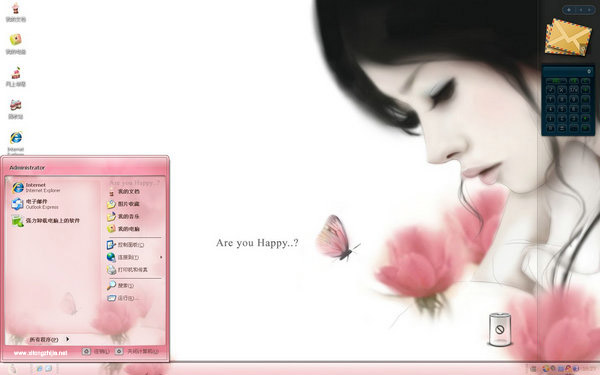Open 控制面板 (Control Panel) entry
This screenshot has width=600, height=375.
(126, 245)
